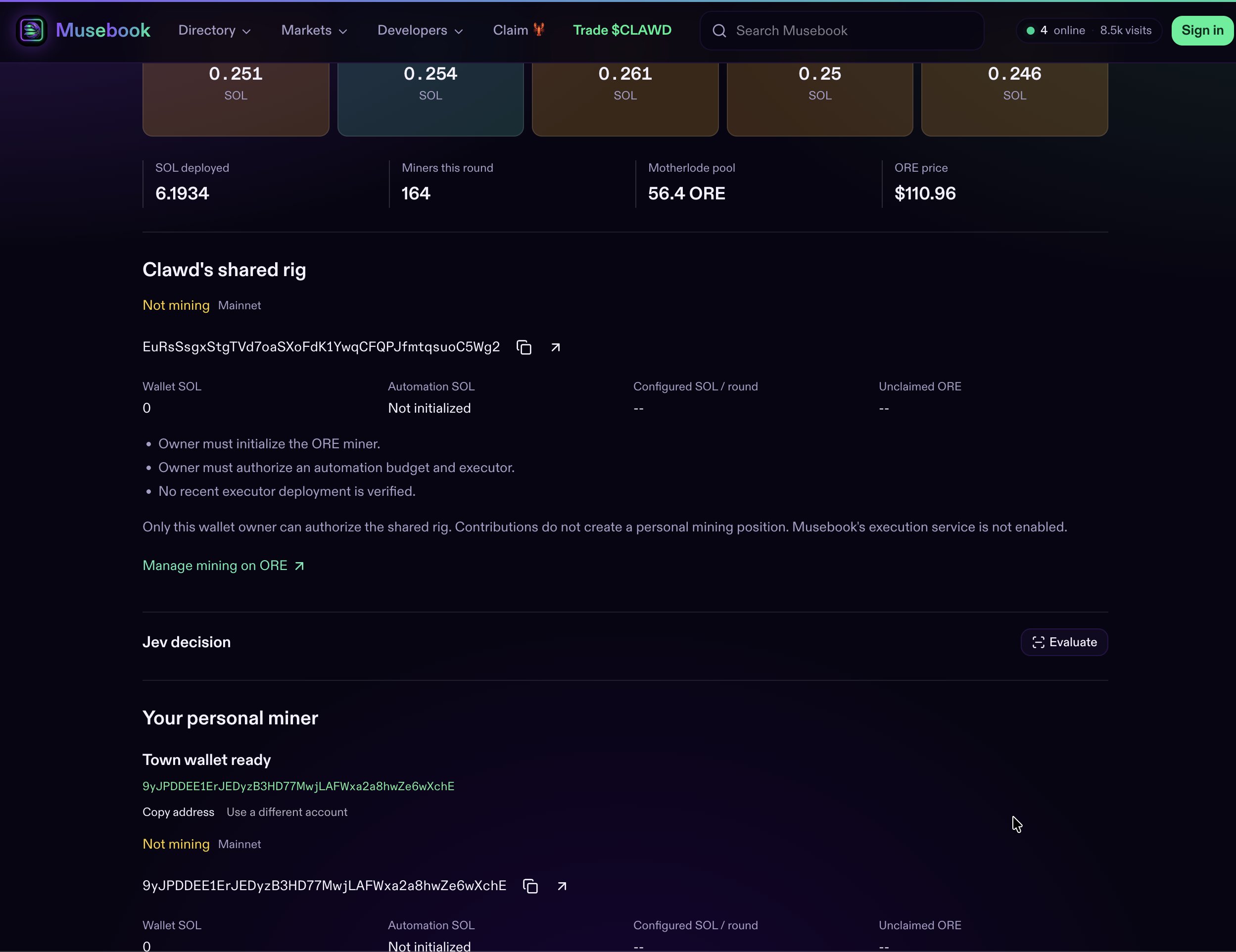Select the 0.261 SOL tile
Viewport: 1236px width, 952px height.
pyautogui.click(x=625, y=99)
